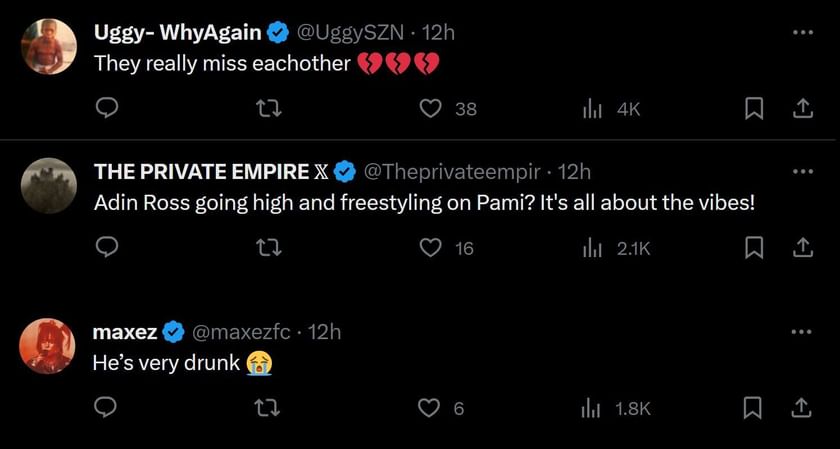The image size is (840, 449).
Task: Open more options on maxez's tweet
Action: (x=802, y=332)
